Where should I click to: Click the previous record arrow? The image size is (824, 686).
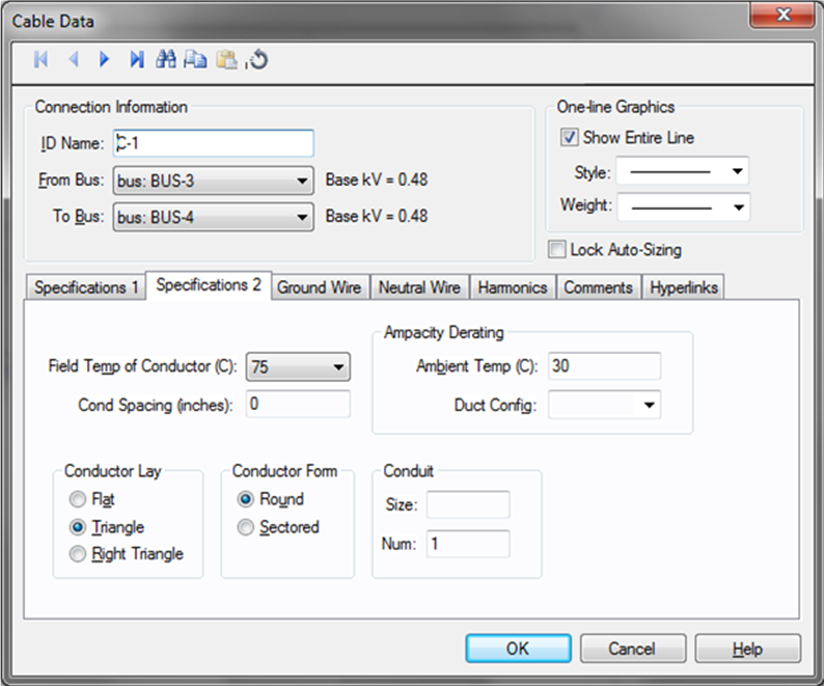[72, 60]
